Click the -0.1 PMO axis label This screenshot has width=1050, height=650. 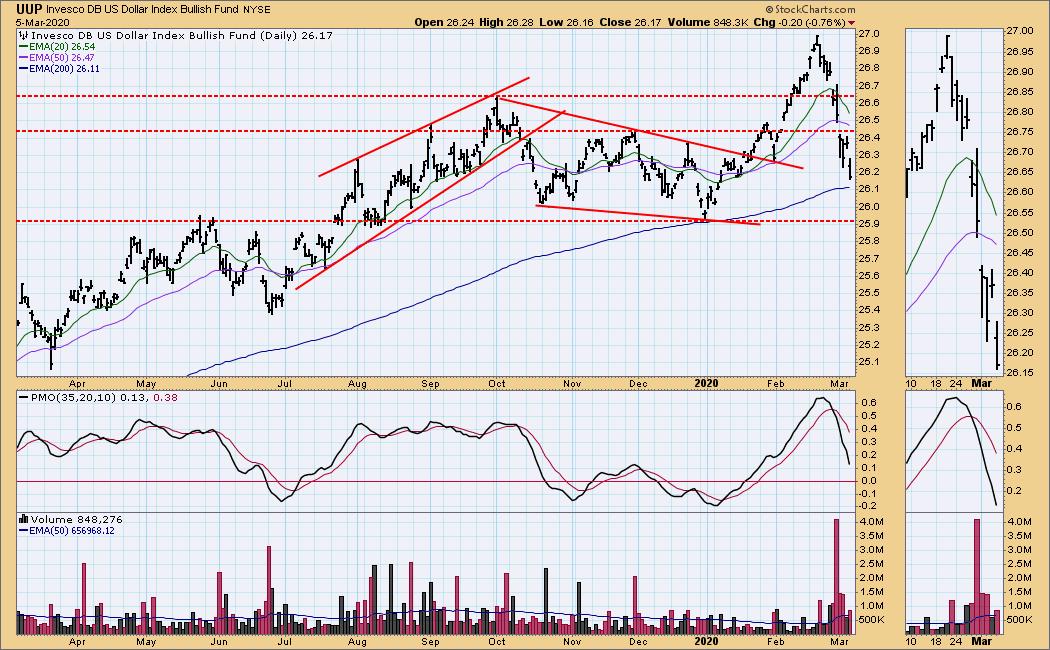pos(869,494)
